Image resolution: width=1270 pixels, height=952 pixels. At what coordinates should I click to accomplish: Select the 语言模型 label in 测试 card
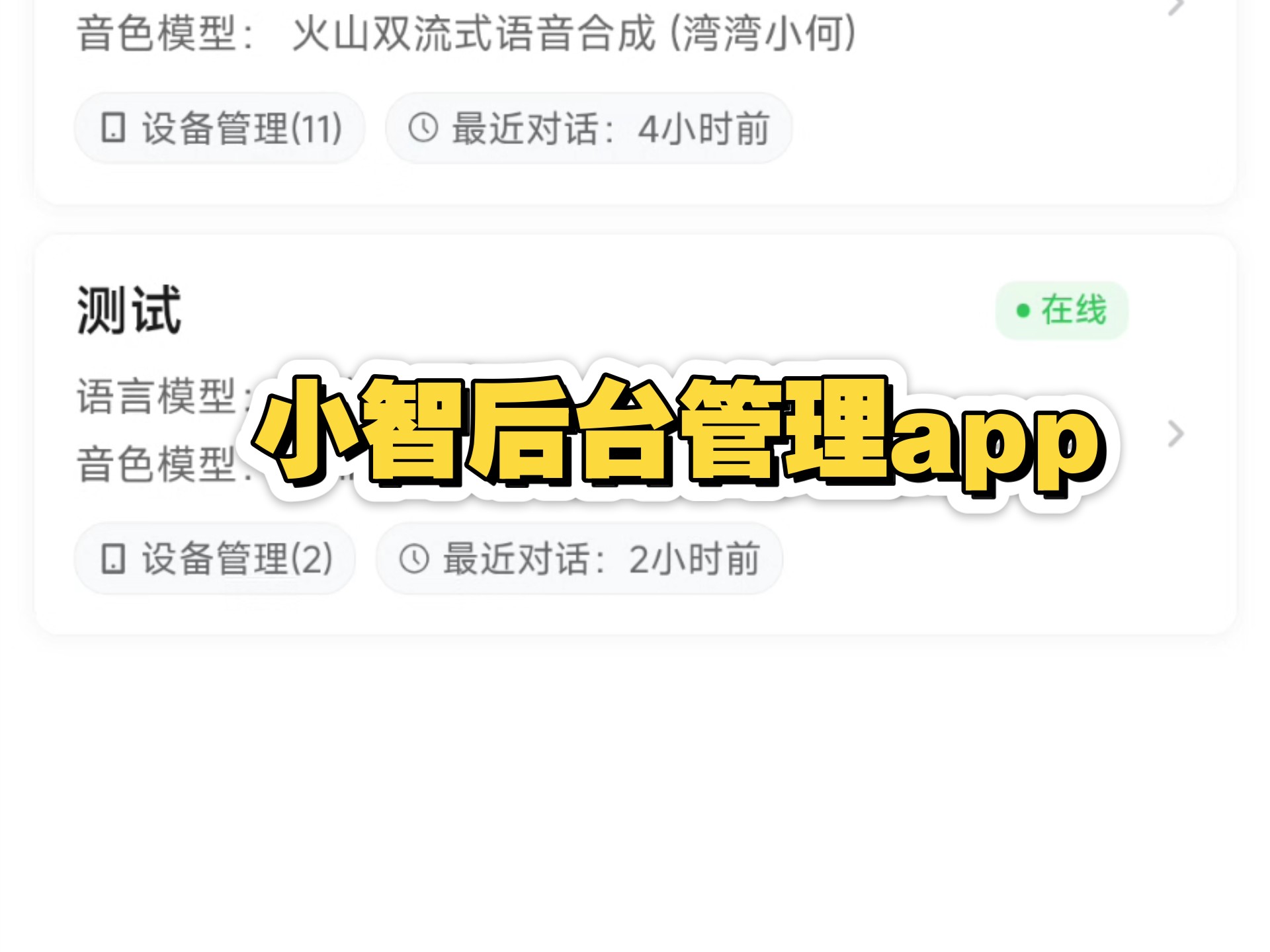[156, 396]
